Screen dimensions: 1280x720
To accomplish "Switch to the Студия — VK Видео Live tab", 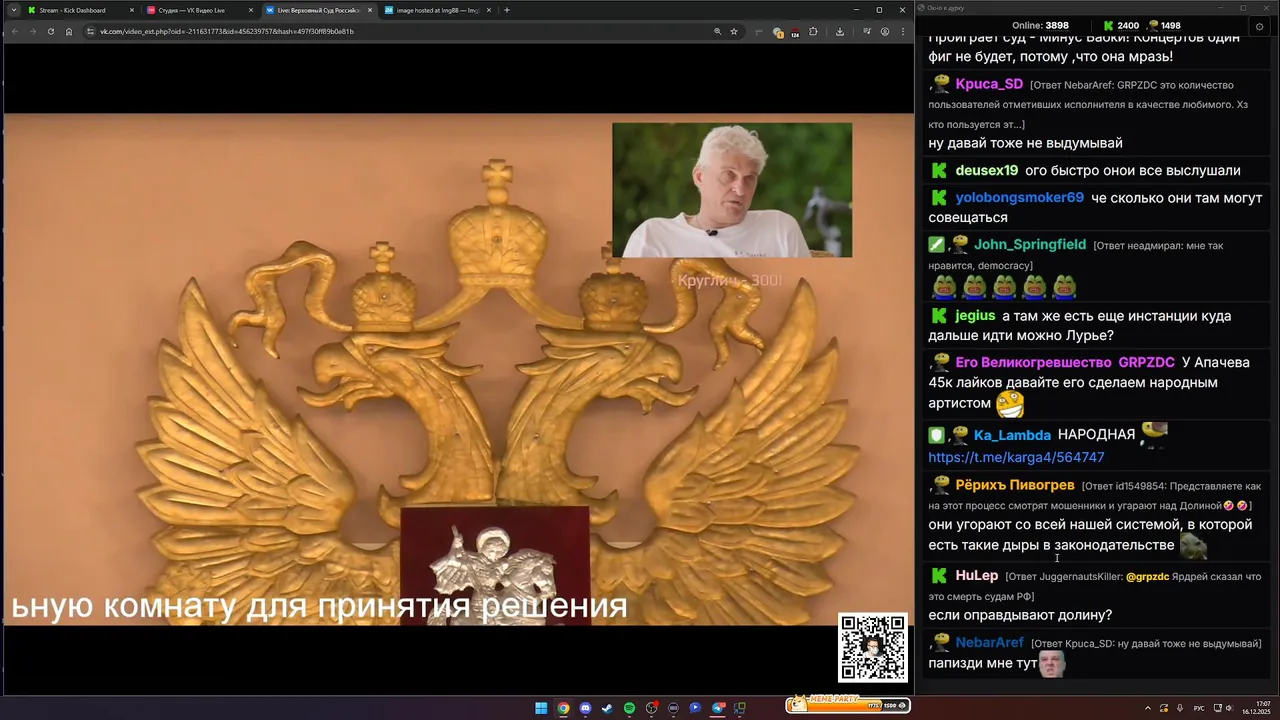I will 199,10.
